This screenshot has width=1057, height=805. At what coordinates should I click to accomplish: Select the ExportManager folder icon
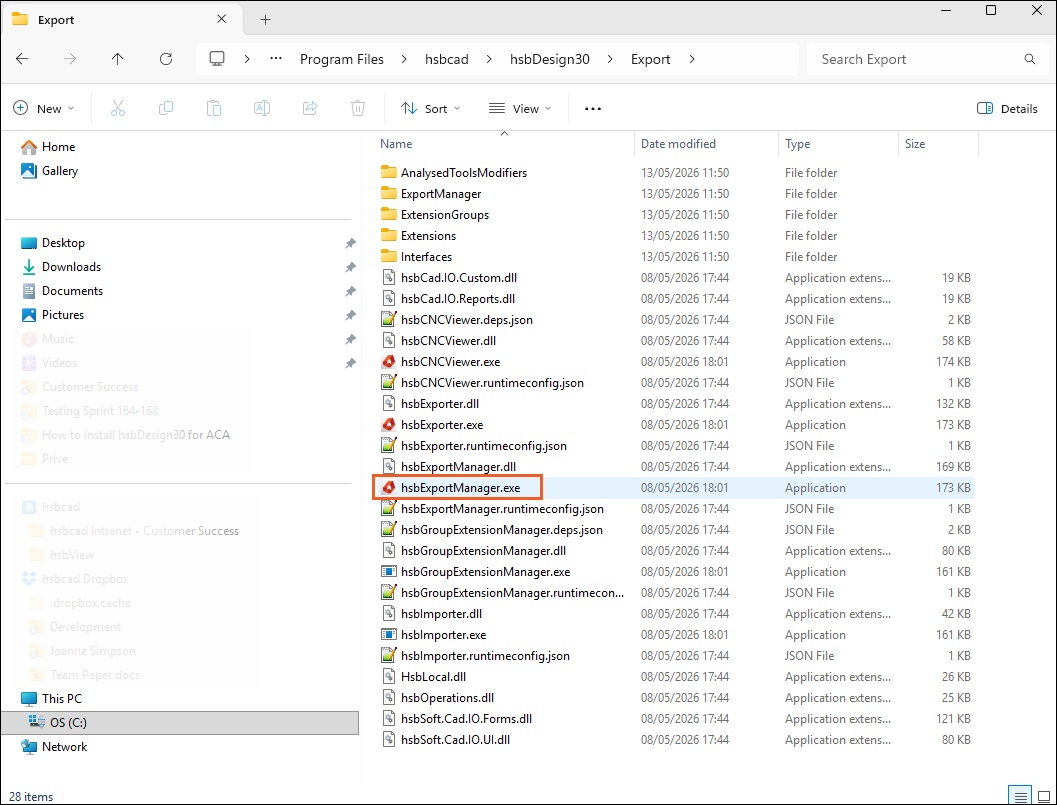point(388,193)
